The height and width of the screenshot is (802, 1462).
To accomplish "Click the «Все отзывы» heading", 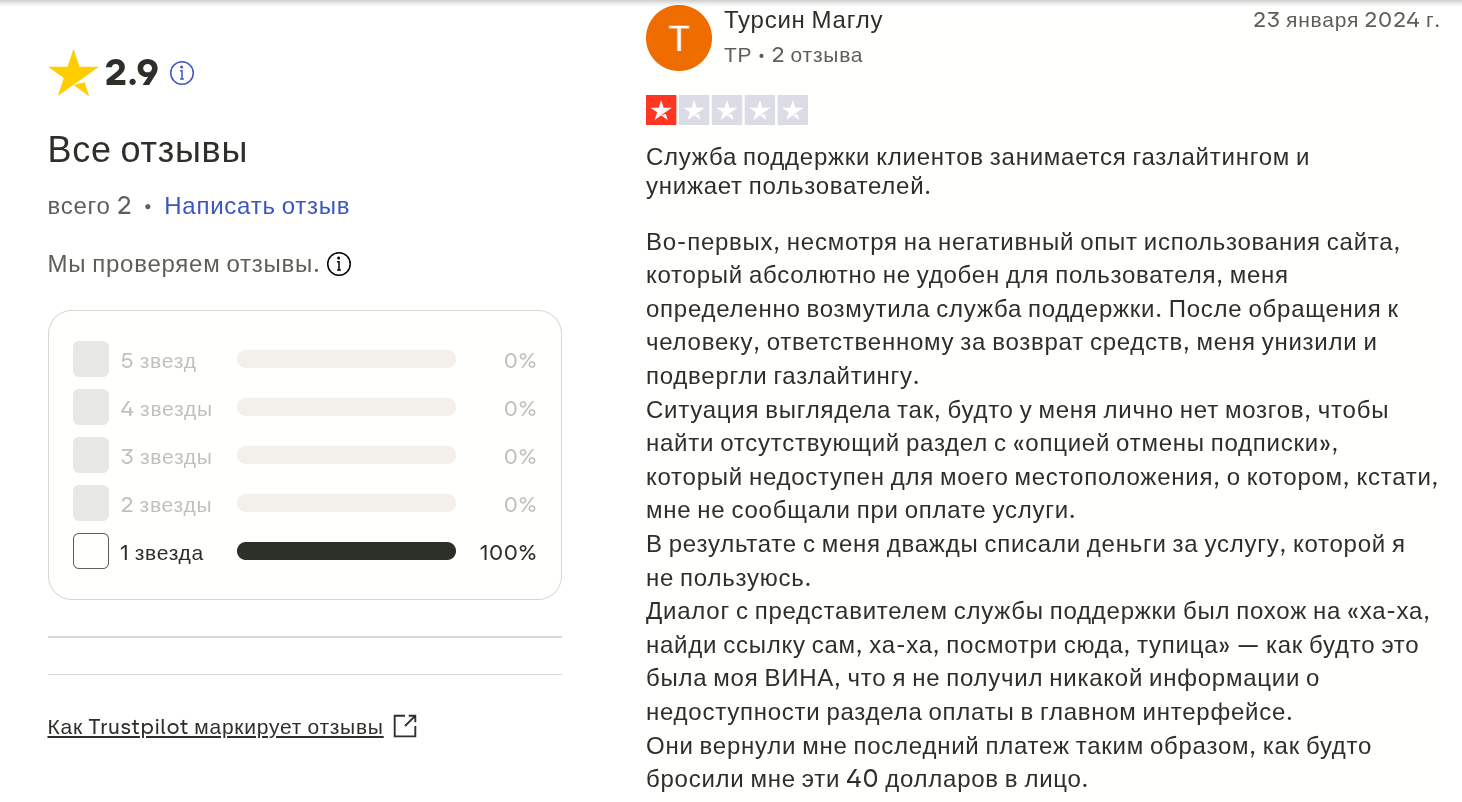I will pos(147,149).
